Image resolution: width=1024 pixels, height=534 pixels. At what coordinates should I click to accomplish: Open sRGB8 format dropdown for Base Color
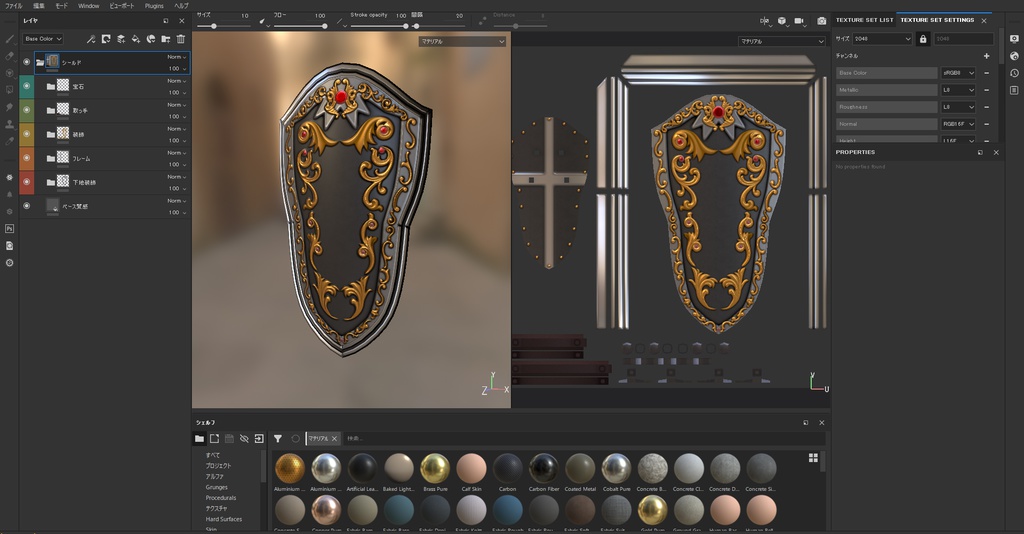[x=958, y=73]
